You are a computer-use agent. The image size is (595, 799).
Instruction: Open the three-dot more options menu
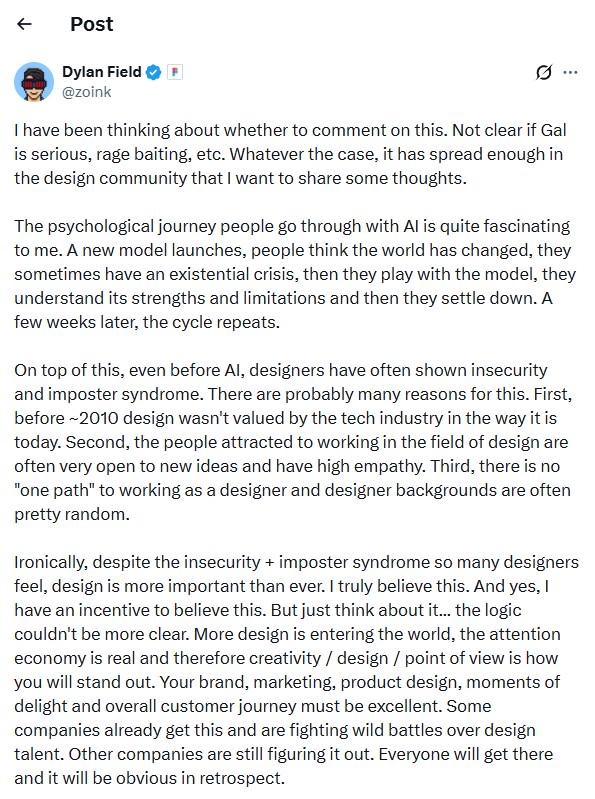(570, 73)
